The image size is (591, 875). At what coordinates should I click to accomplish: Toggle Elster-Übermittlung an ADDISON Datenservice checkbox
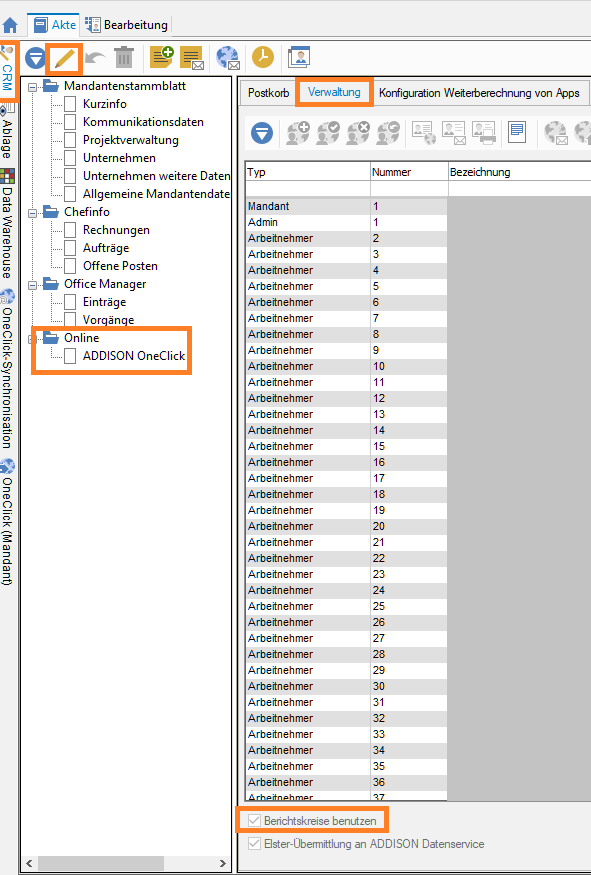[254, 843]
